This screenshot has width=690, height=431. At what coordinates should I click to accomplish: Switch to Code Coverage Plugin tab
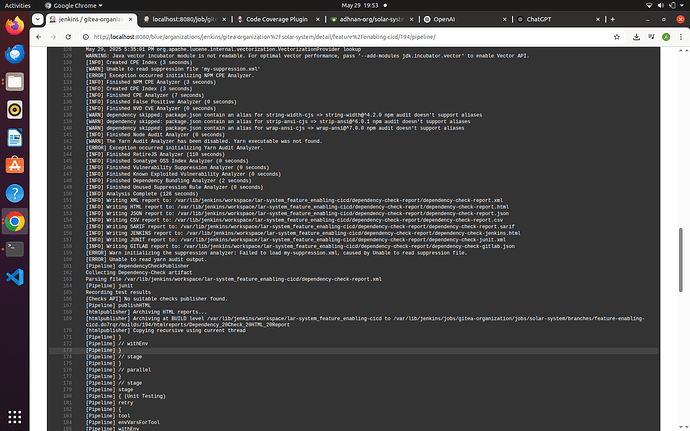tap(277, 19)
